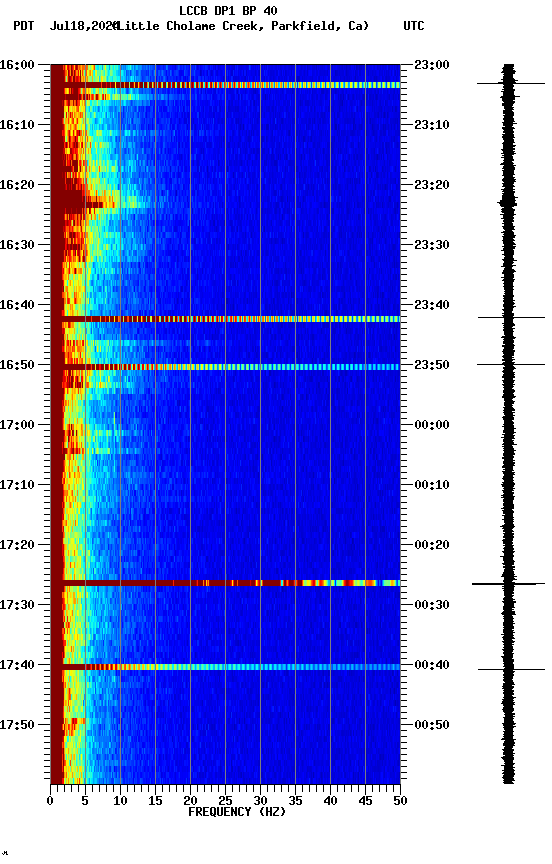Click the low-frequency burst near 16:23
The image size is (552, 864).
[x=83, y=204]
